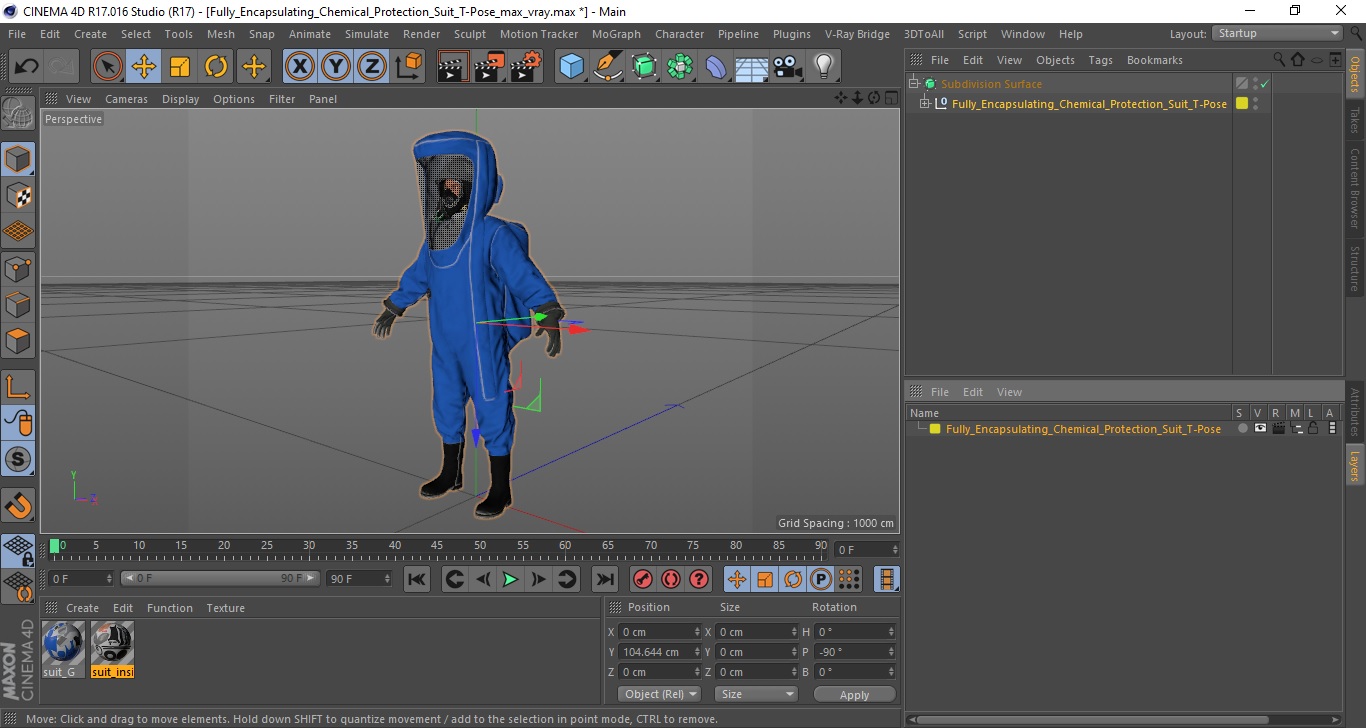
Task: Switch to Points mode
Action: [18, 268]
